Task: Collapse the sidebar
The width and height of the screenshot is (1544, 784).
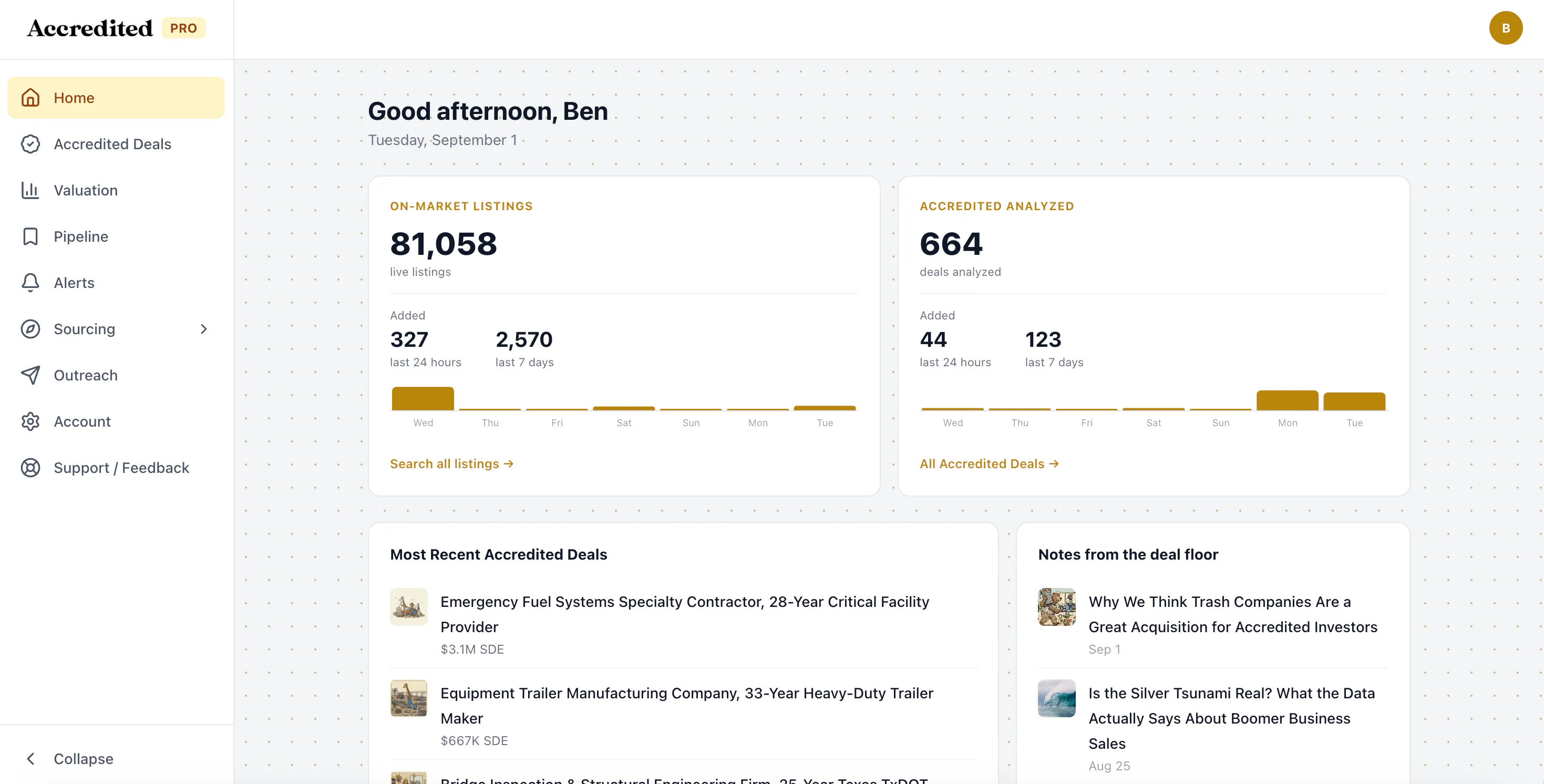Action: (x=116, y=758)
